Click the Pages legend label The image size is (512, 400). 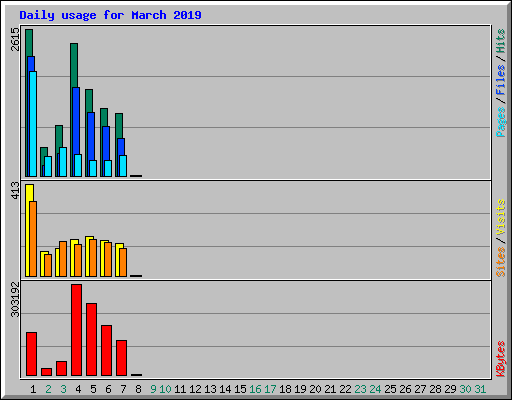500,122
